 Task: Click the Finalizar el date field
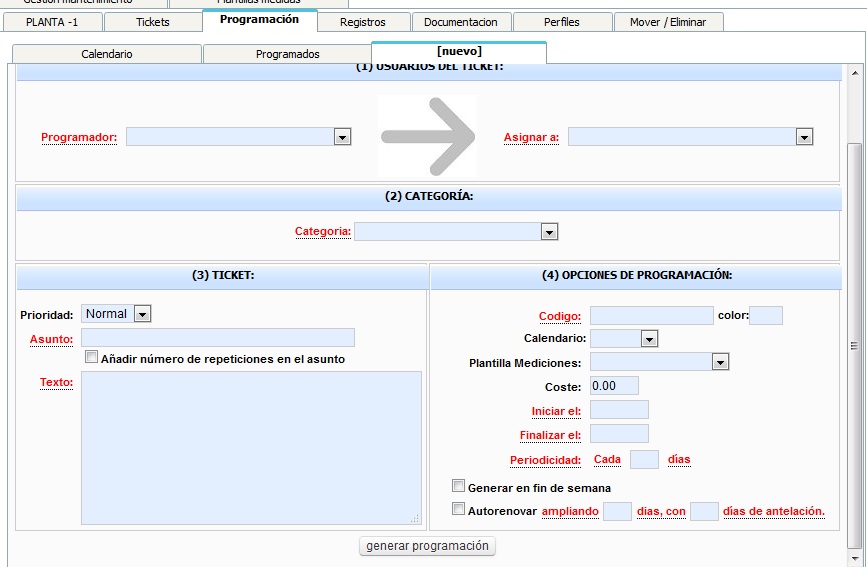tap(619, 434)
